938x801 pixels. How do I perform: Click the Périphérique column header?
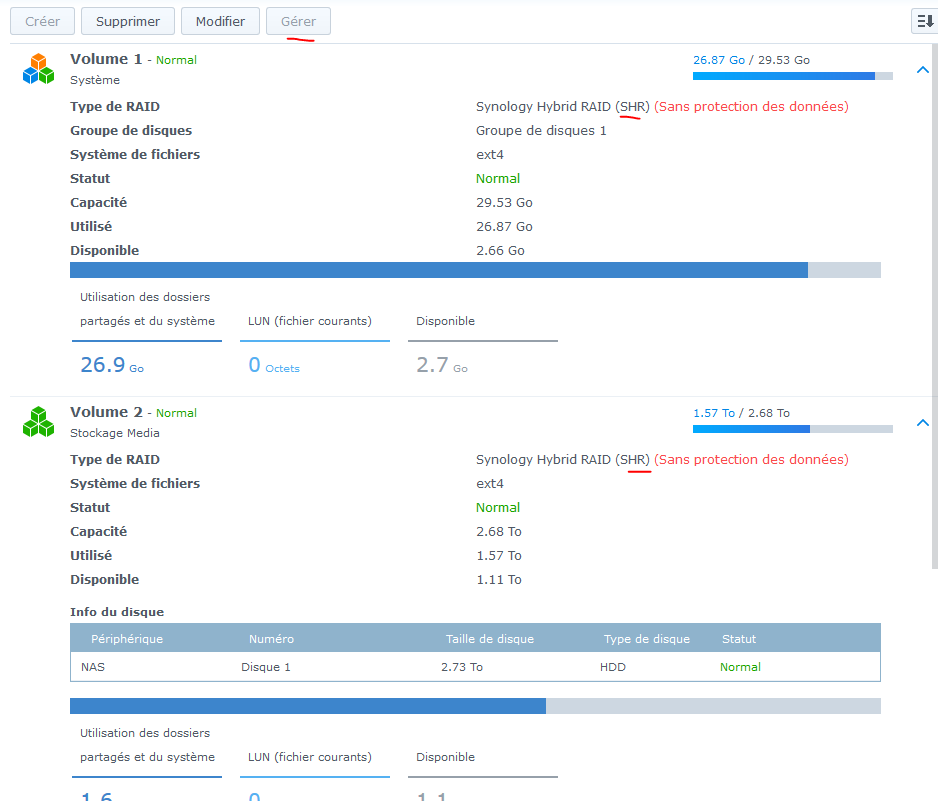127,639
